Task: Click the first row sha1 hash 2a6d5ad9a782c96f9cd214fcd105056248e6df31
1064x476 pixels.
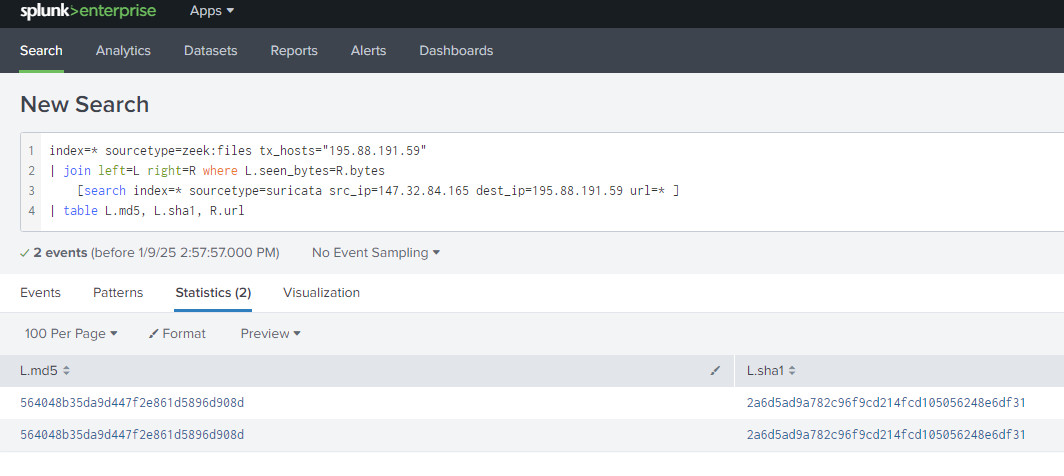Action: point(886,403)
